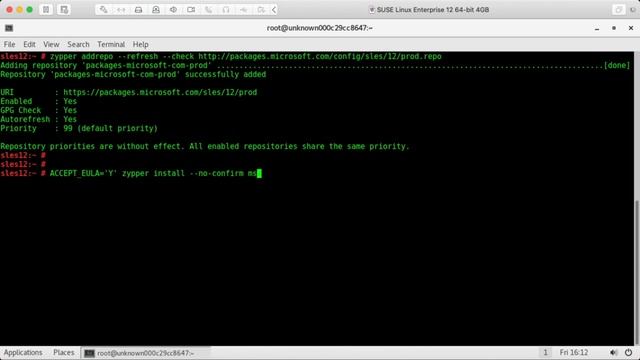Open the Places menu in bottom panel
This screenshot has width=640, height=360.
pos(64,352)
